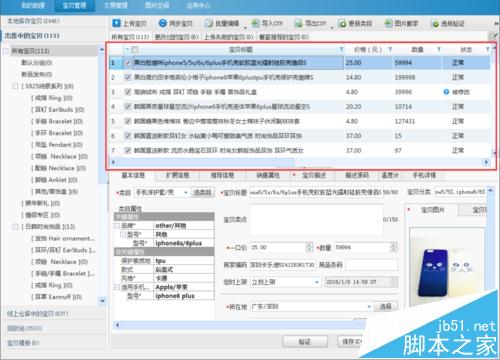Screen dimensions: 500x360
Task: Click the 选择 button beside 所在地
Action: coord(386,307)
